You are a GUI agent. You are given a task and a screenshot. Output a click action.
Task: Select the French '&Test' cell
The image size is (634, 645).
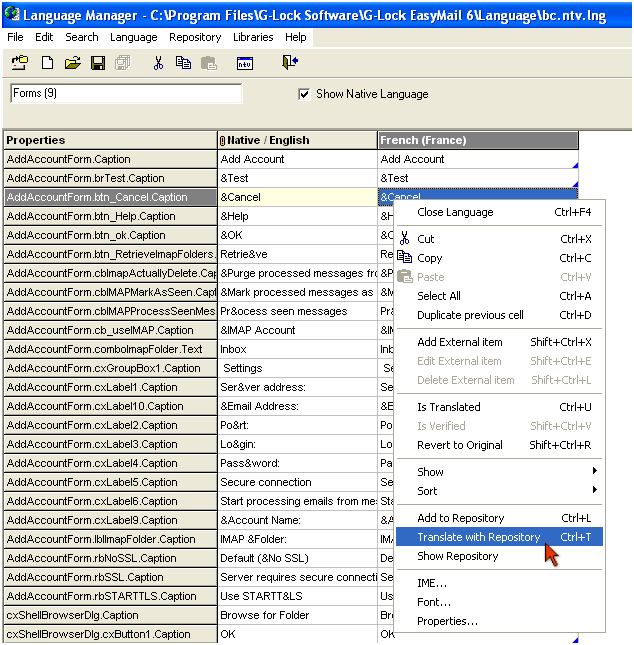click(478, 178)
